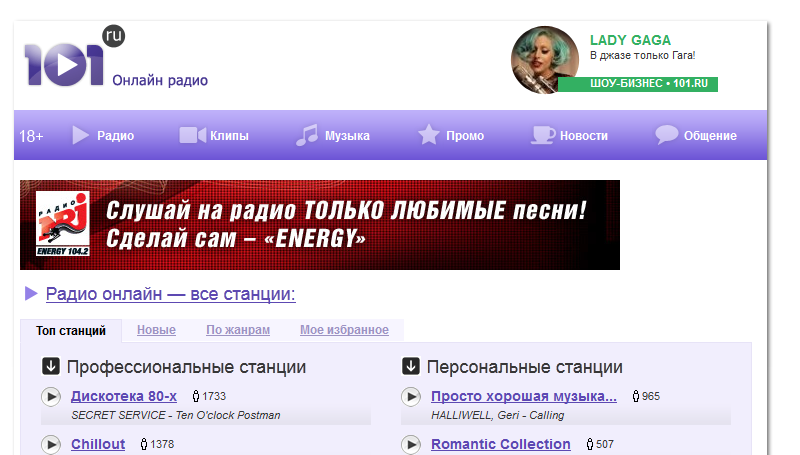Switch to the Новые tab
Image resolution: width=800 pixels, height=455 pixels.
point(156,330)
